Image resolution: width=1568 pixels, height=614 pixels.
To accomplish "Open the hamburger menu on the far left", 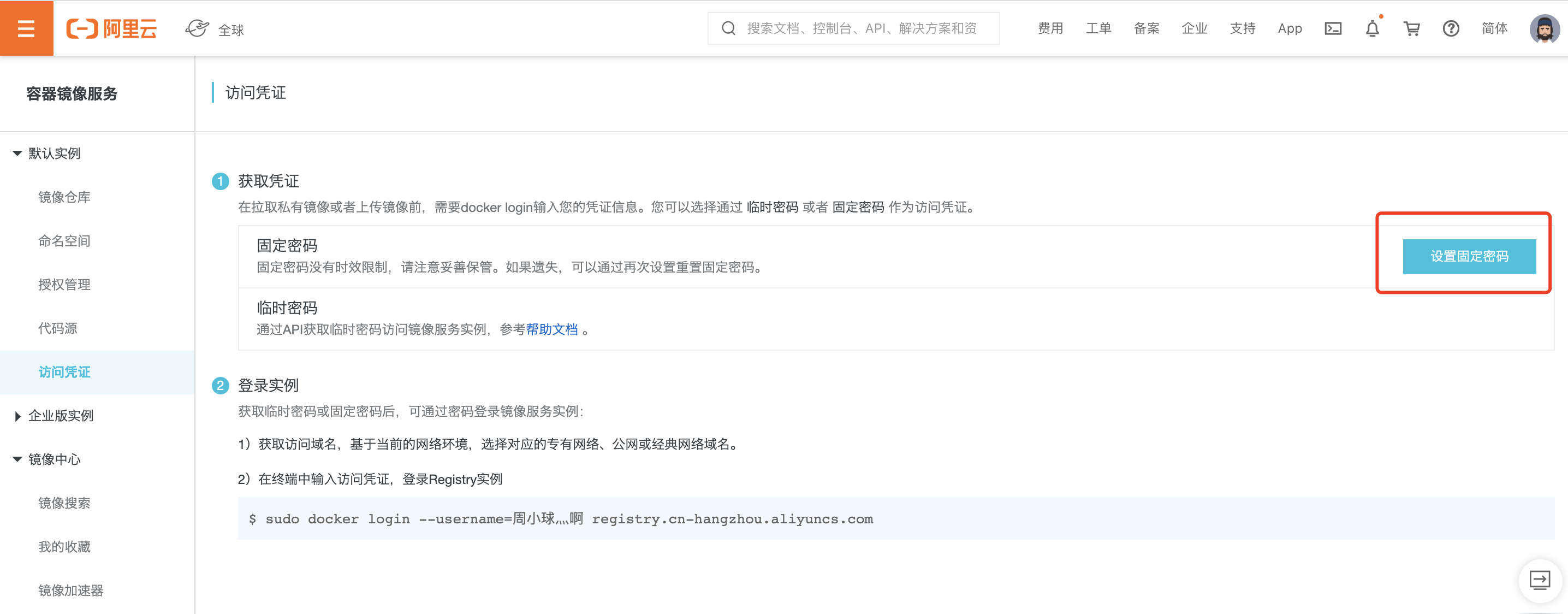I will [x=26, y=28].
